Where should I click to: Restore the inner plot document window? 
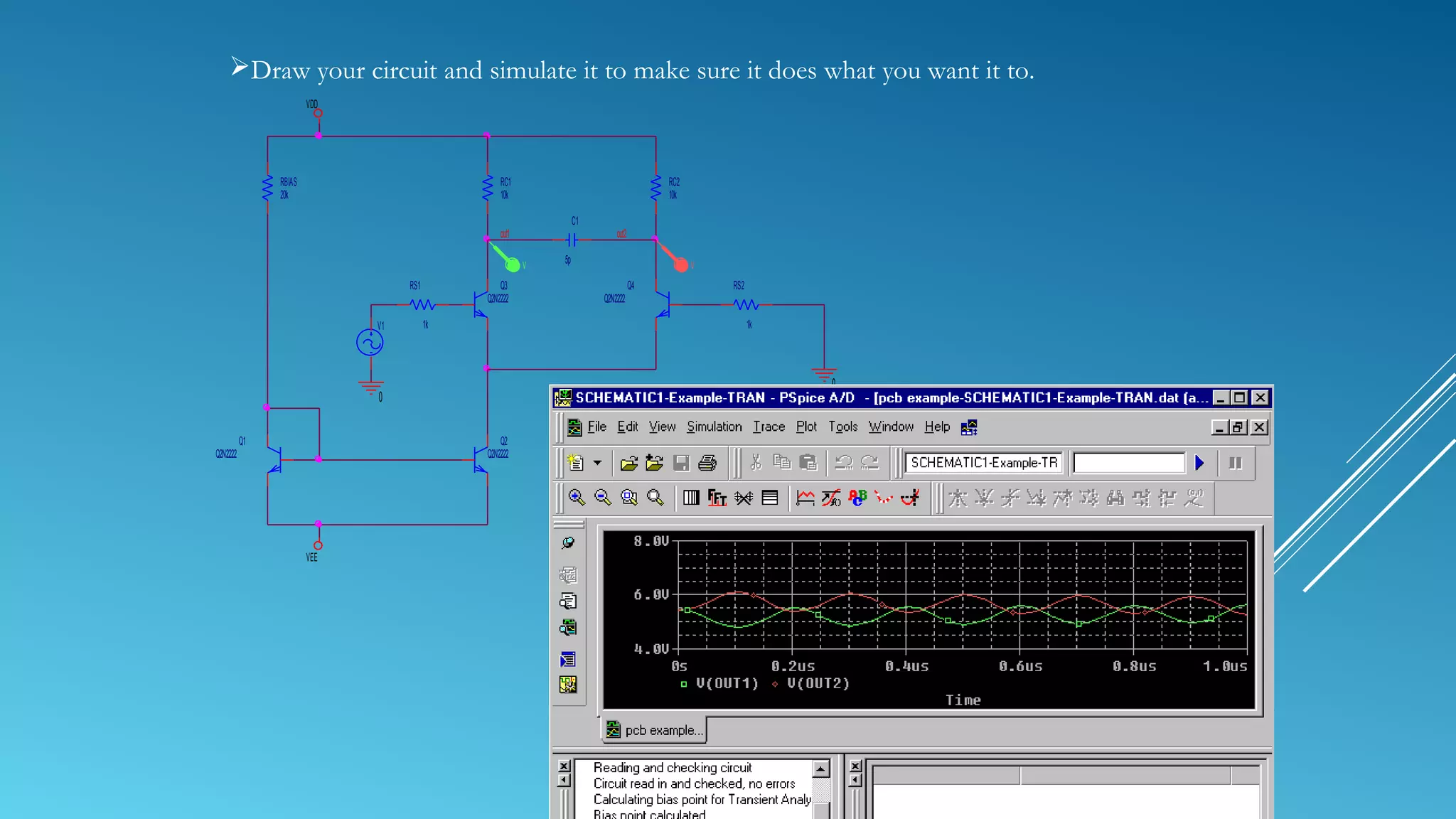(x=1238, y=427)
